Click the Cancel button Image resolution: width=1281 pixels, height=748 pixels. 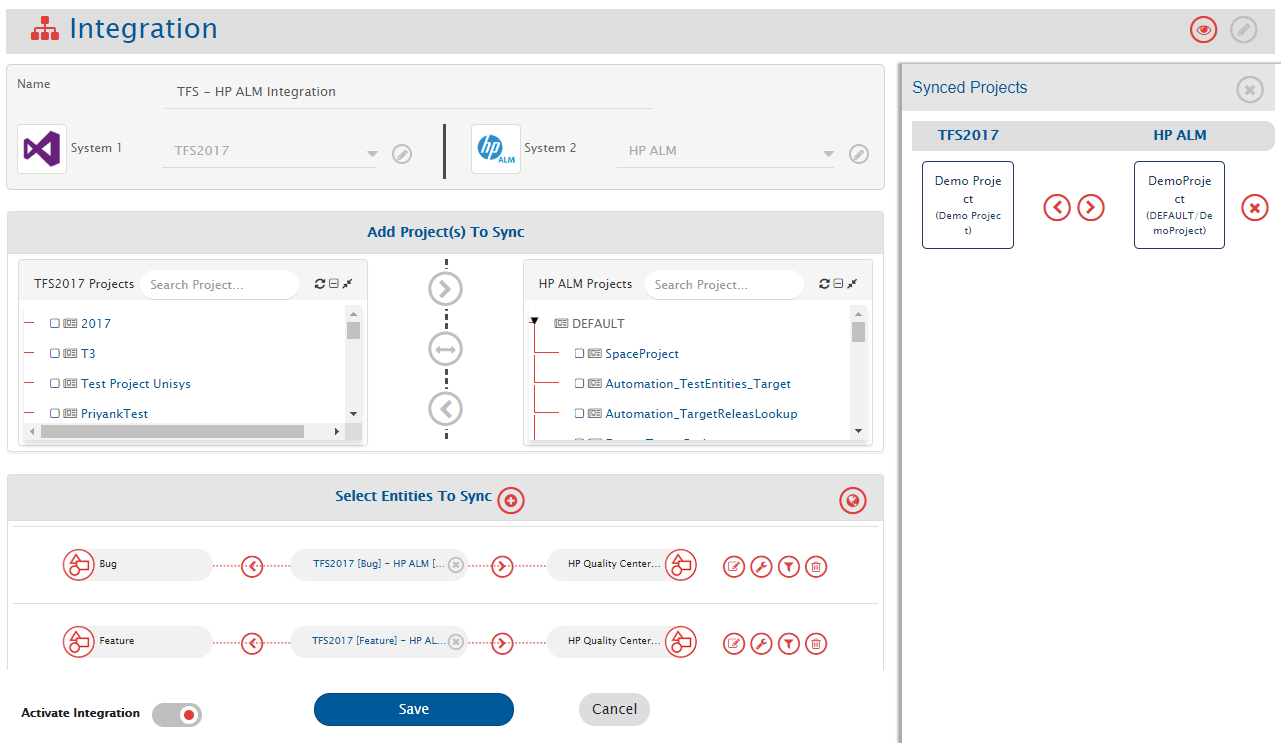click(614, 709)
